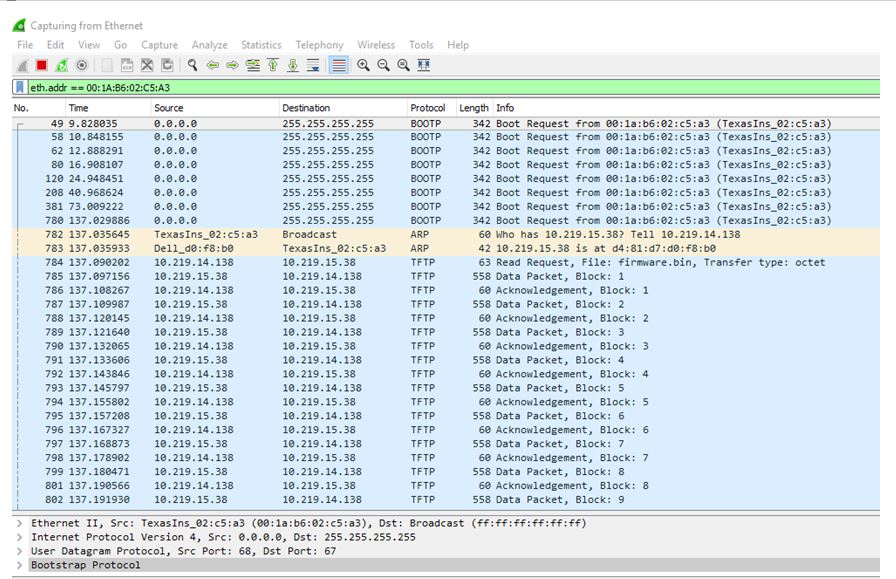Open the Statistics menu
896x579 pixels.
point(261,45)
